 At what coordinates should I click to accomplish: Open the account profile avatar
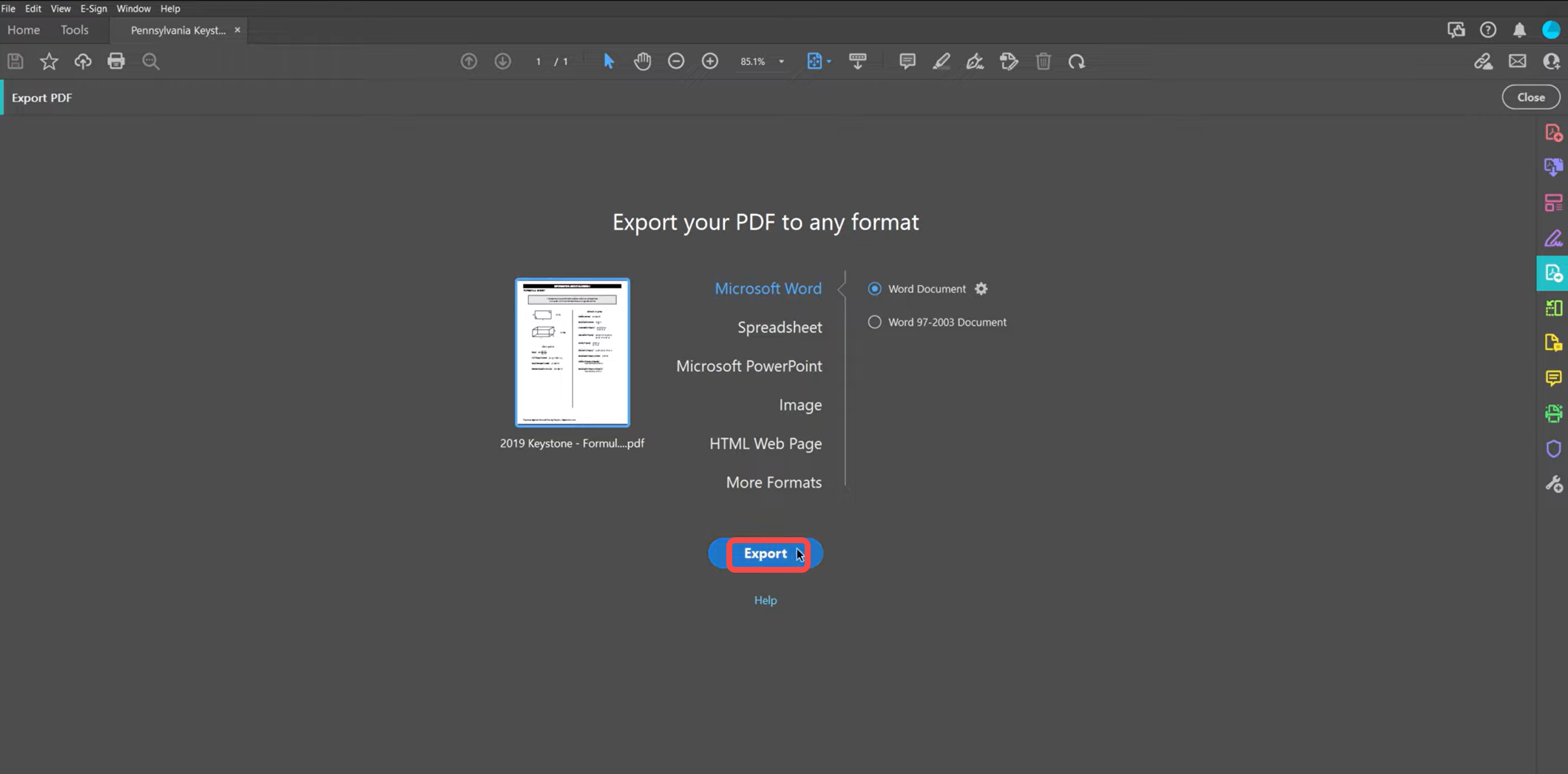pos(1551,30)
